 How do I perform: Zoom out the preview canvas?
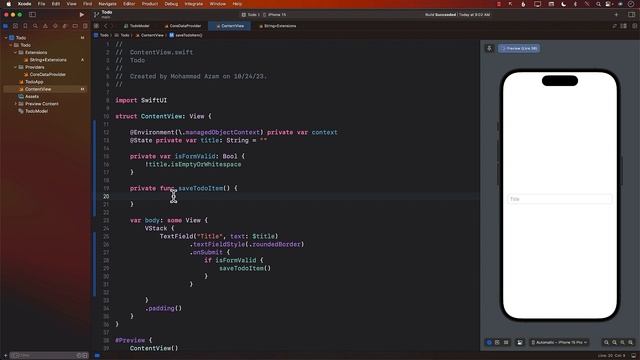[606, 342]
